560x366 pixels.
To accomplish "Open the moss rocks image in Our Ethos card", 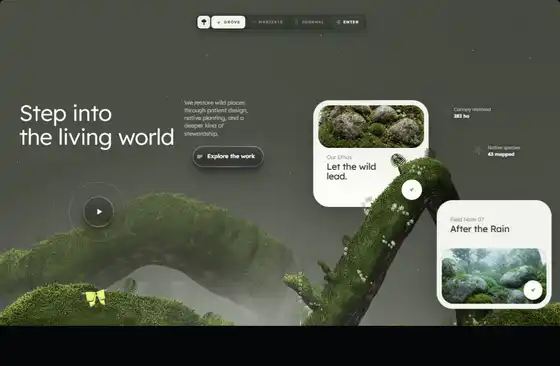I will [x=371, y=126].
